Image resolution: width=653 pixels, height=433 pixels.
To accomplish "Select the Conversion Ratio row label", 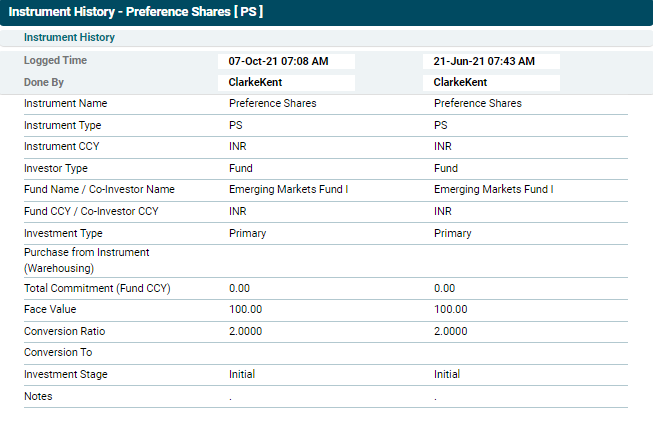I will pyautogui.click(x=64, y=331).
